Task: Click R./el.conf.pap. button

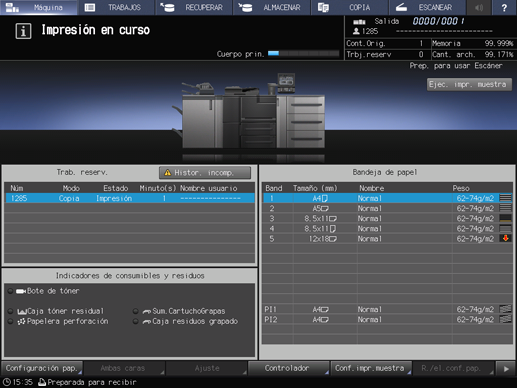Action: click(x=453, y=368)
